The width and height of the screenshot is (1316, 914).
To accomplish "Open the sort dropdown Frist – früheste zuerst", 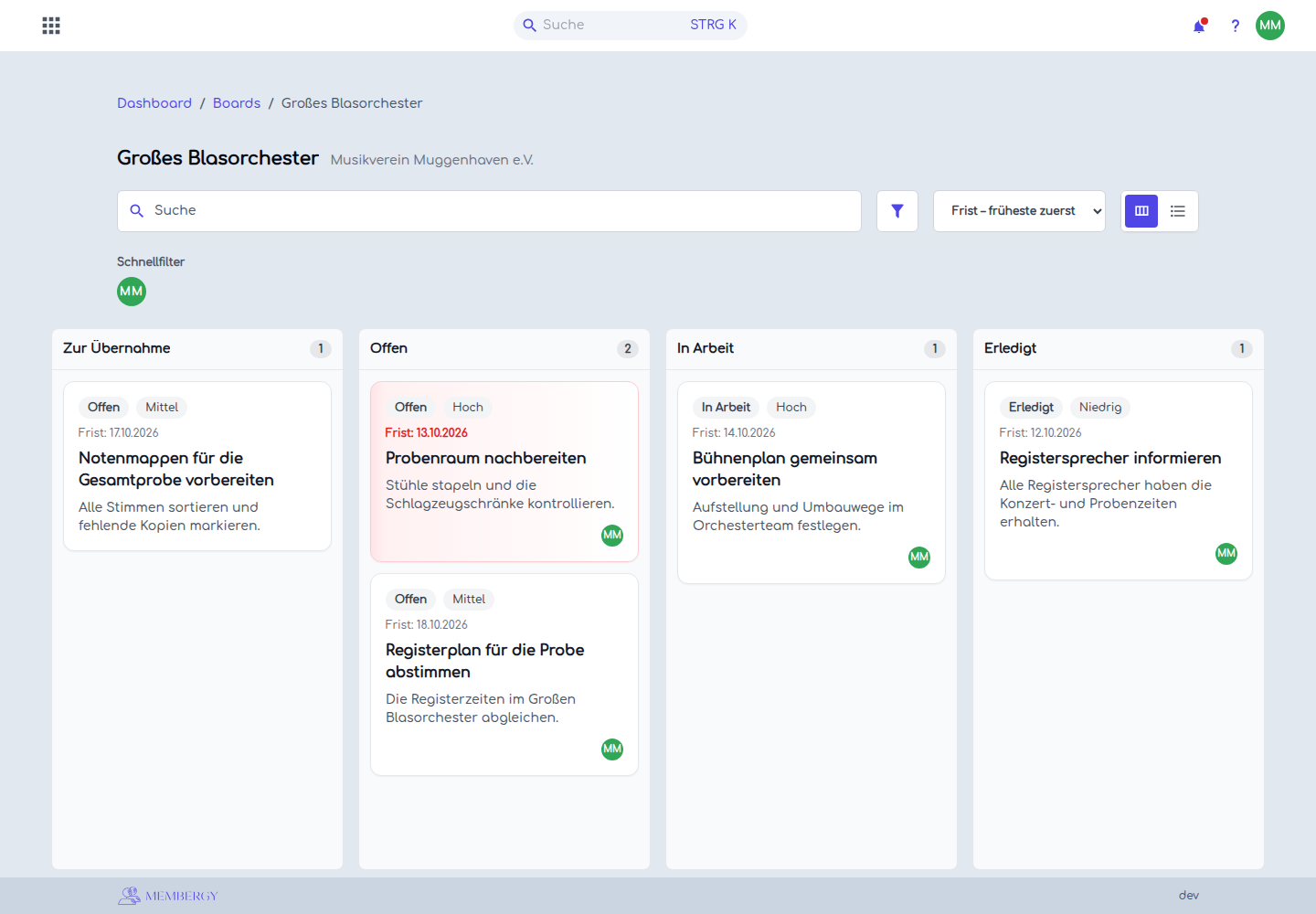I will [1019, 211].
